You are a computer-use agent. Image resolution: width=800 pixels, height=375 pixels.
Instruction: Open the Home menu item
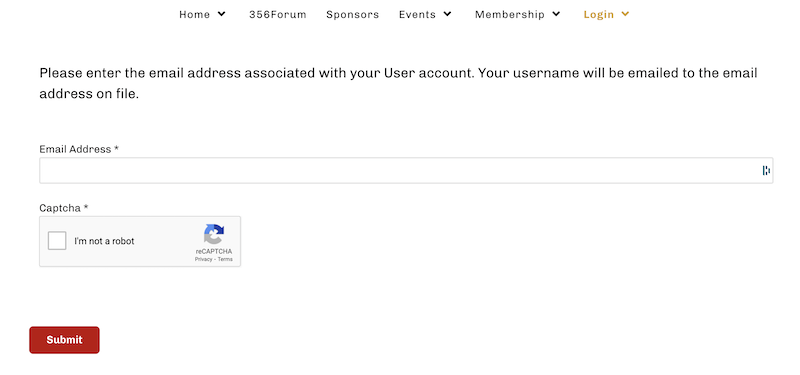coord(194,14)
